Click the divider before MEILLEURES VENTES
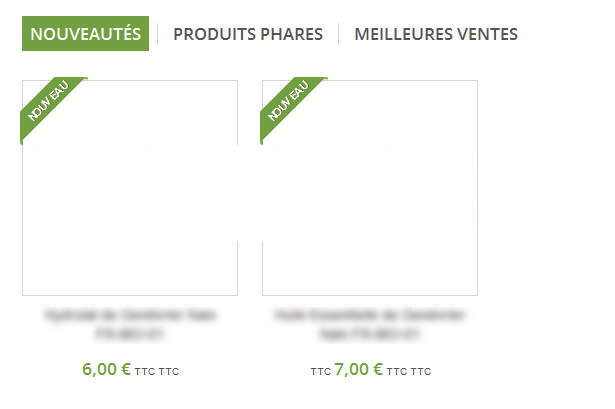Screen dimensions: 615x409 (x=338, y=34)
